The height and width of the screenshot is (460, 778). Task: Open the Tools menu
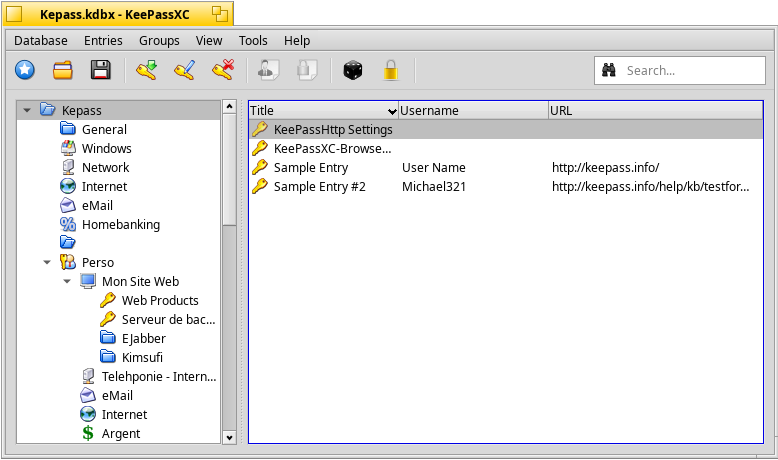coord(253,41)
